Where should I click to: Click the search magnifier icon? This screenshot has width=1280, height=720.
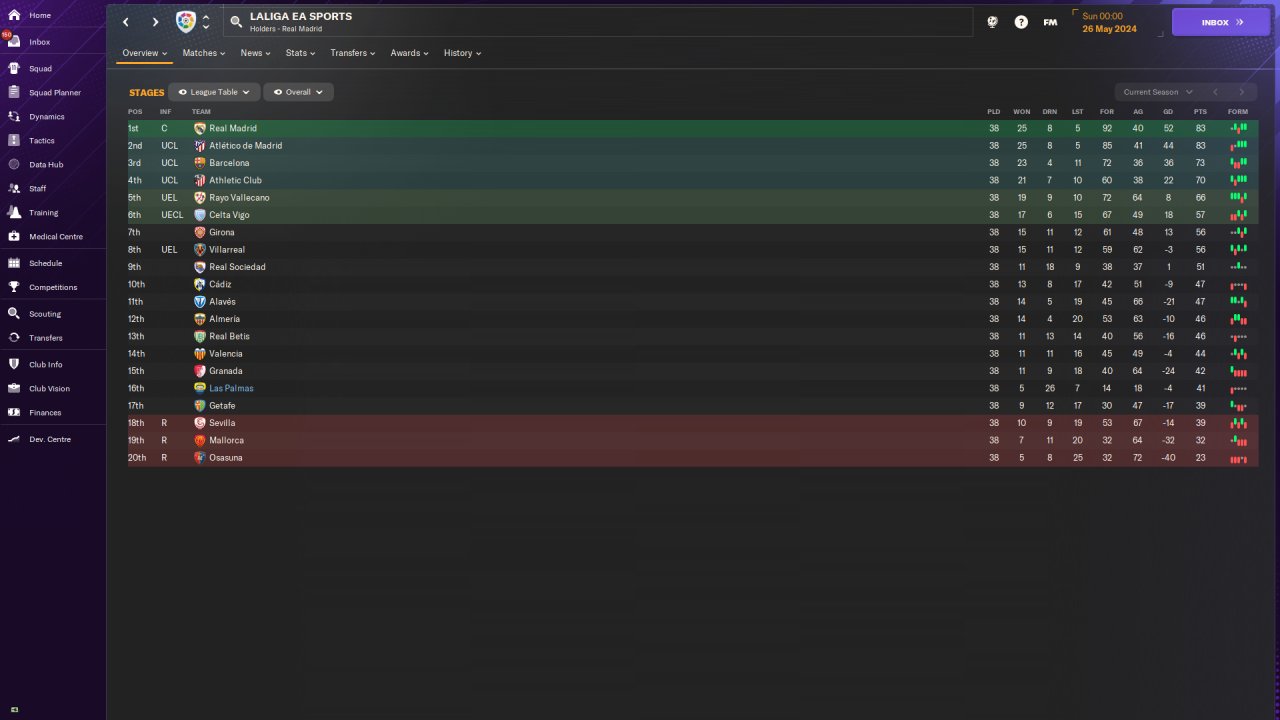coord(236,21)
